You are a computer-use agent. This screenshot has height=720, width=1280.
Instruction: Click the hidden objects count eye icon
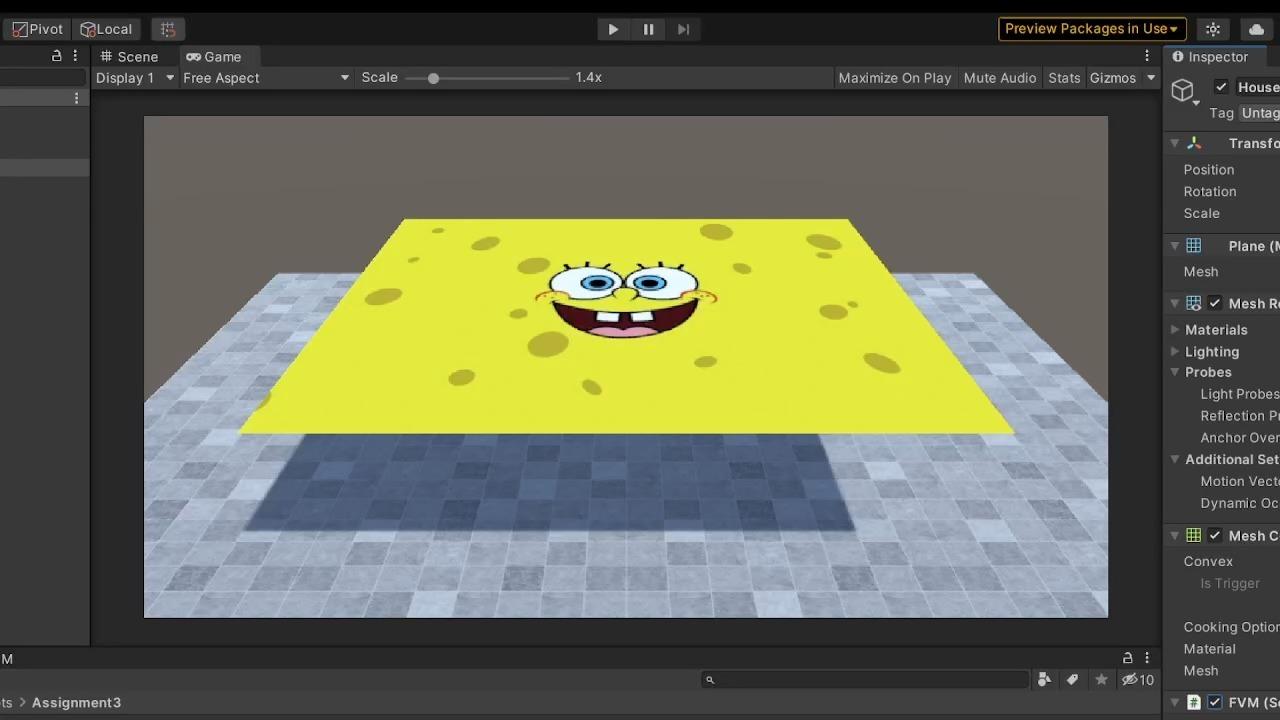[1131, 679]
